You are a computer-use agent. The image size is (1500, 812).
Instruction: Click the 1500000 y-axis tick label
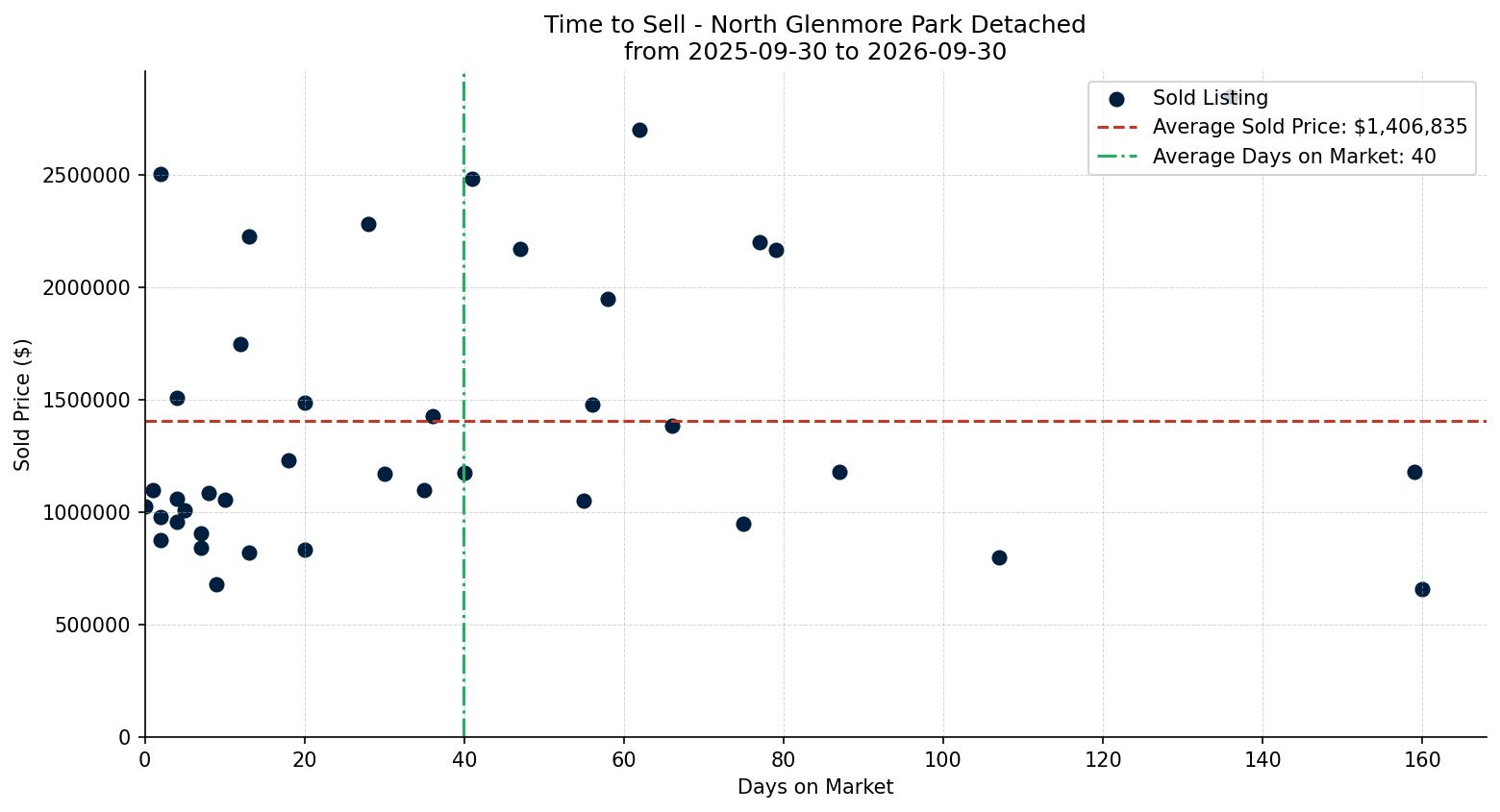(87, 401)
